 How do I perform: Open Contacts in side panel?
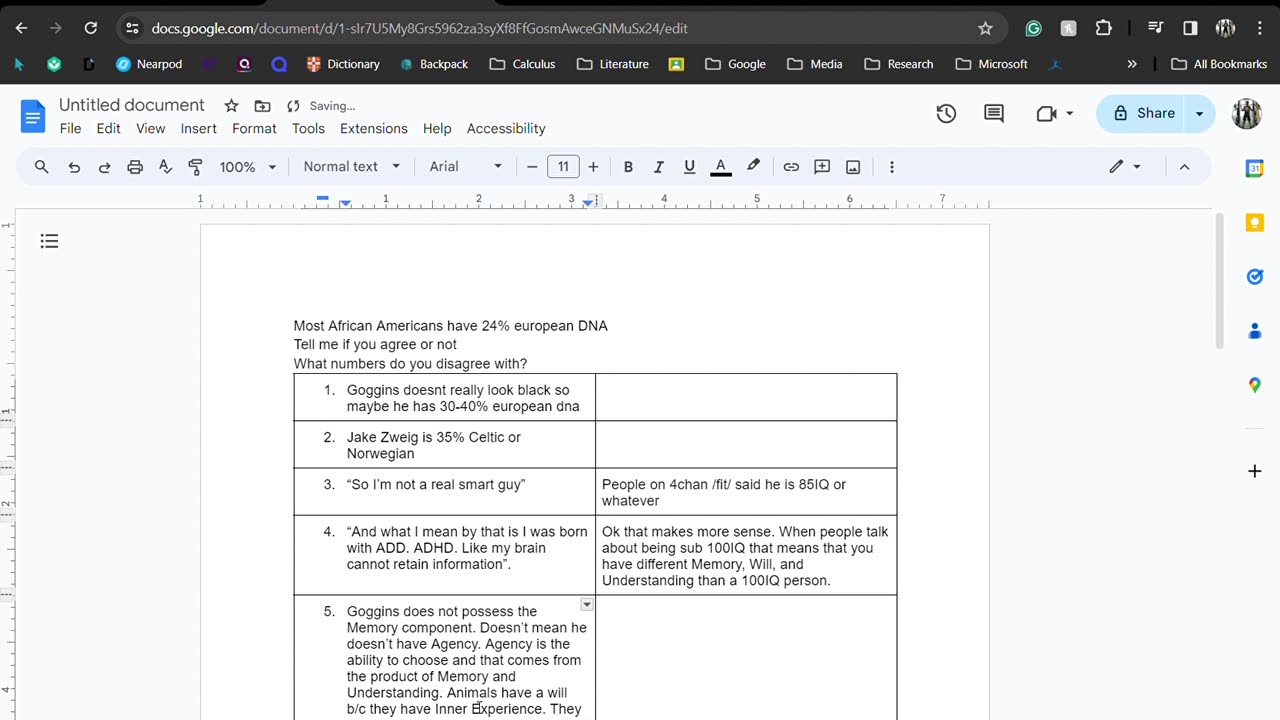1255,331
